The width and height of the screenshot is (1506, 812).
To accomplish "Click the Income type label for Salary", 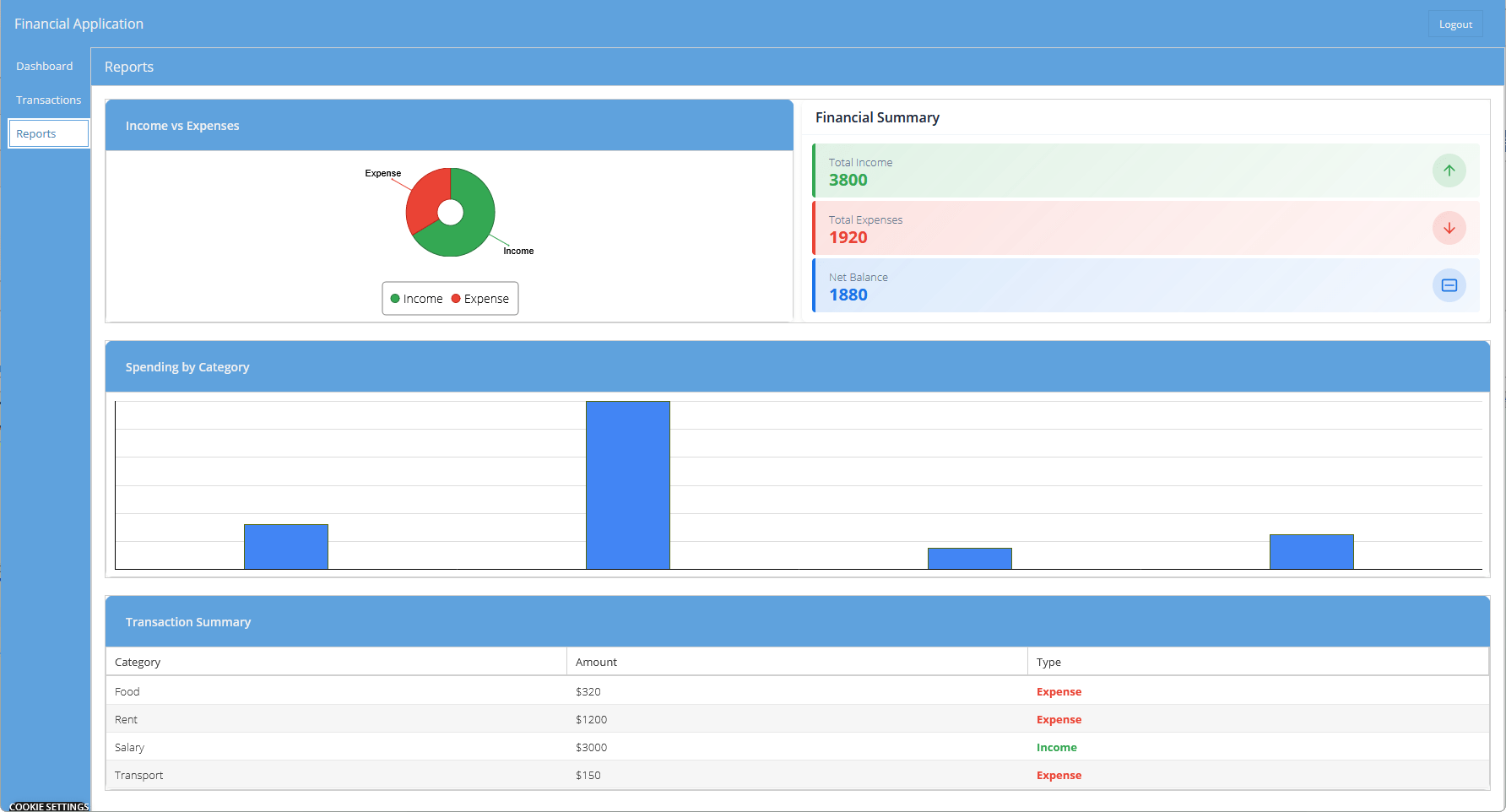I will [x=1056, y=747].
